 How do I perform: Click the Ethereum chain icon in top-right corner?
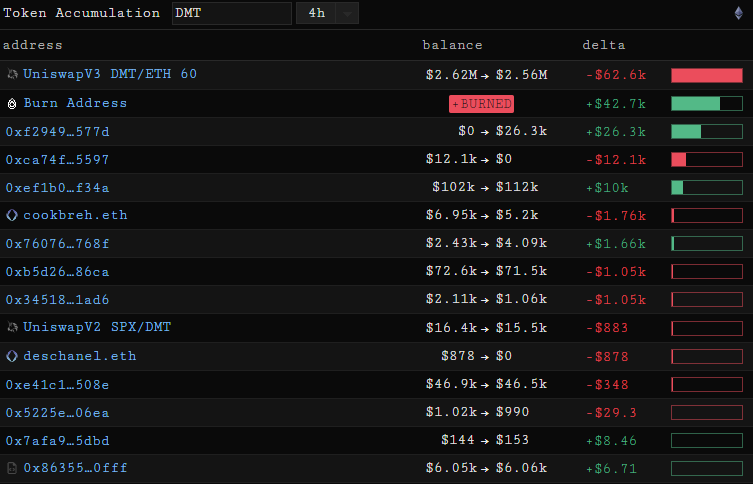(739, 13)
